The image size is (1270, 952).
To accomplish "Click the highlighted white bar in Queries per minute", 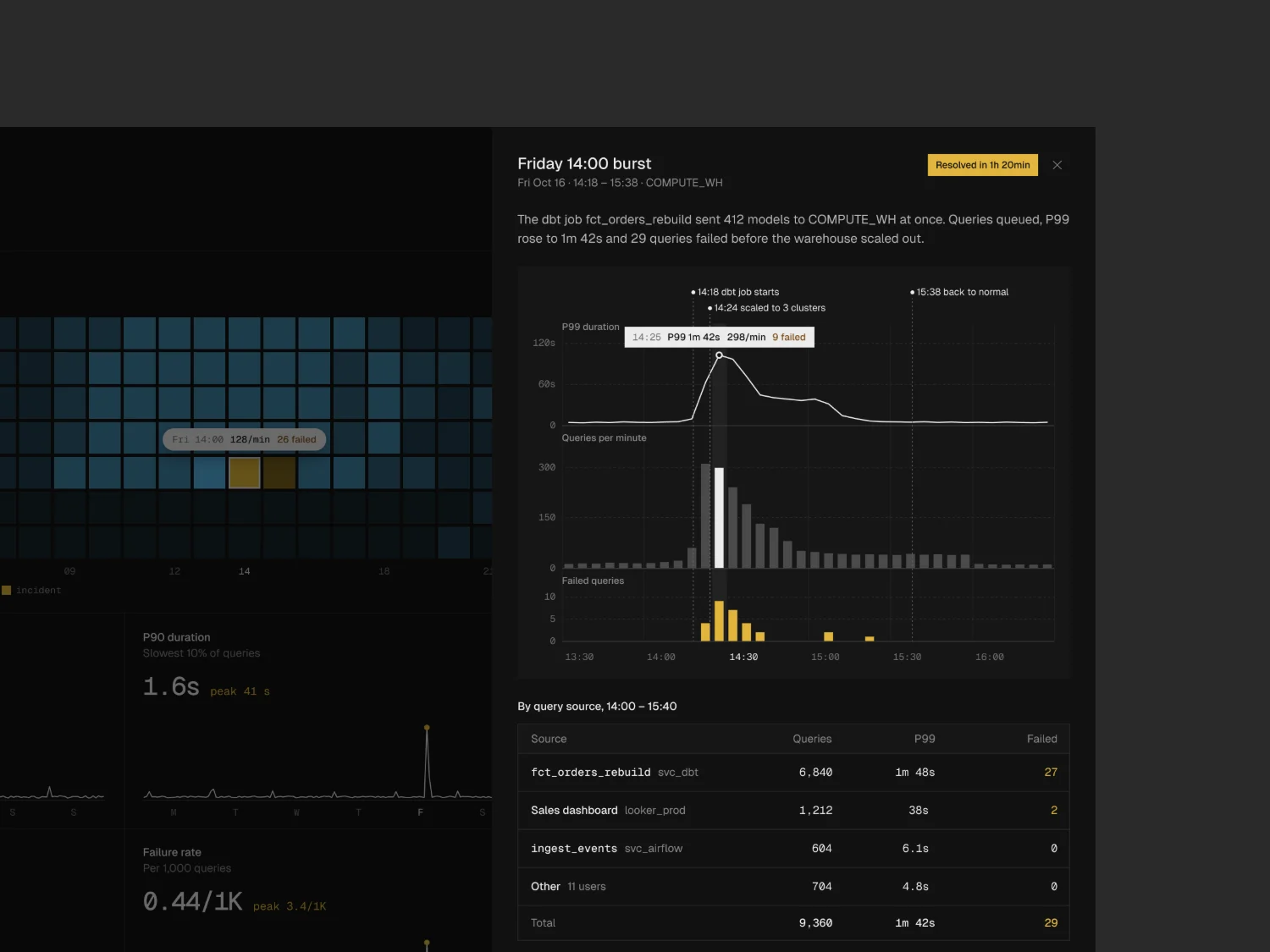I will [x=719, y=518].
